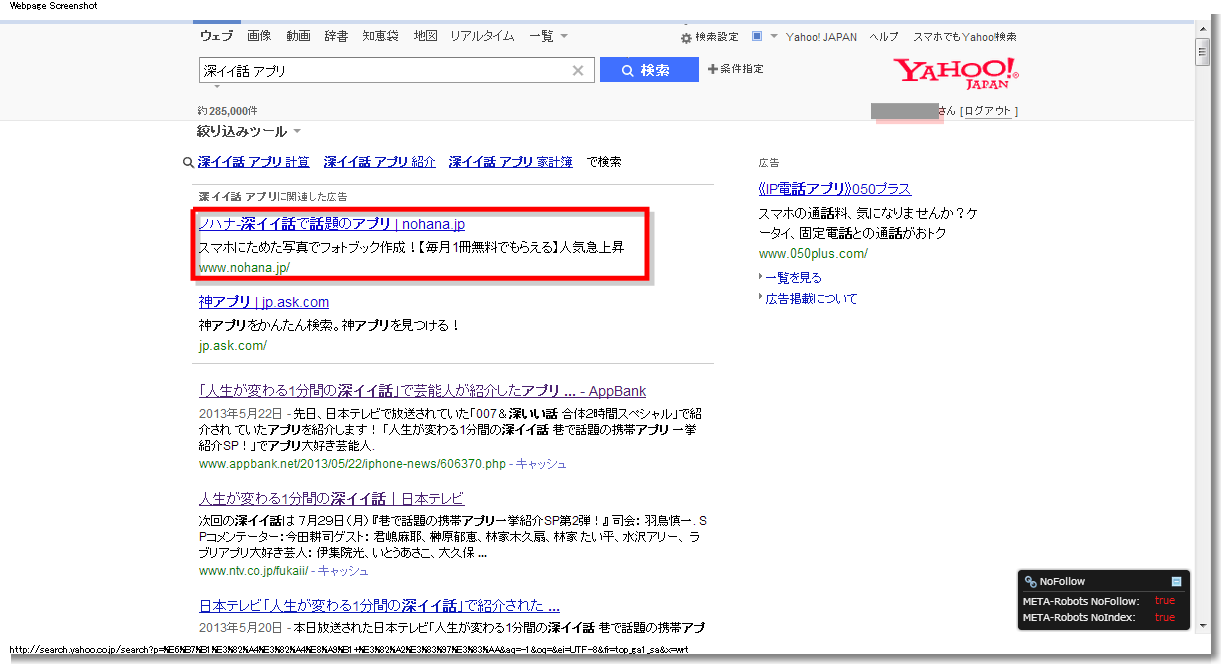1221x664 pixels.
Task: Open the 広告掲載について link
Action: (811, 299)
